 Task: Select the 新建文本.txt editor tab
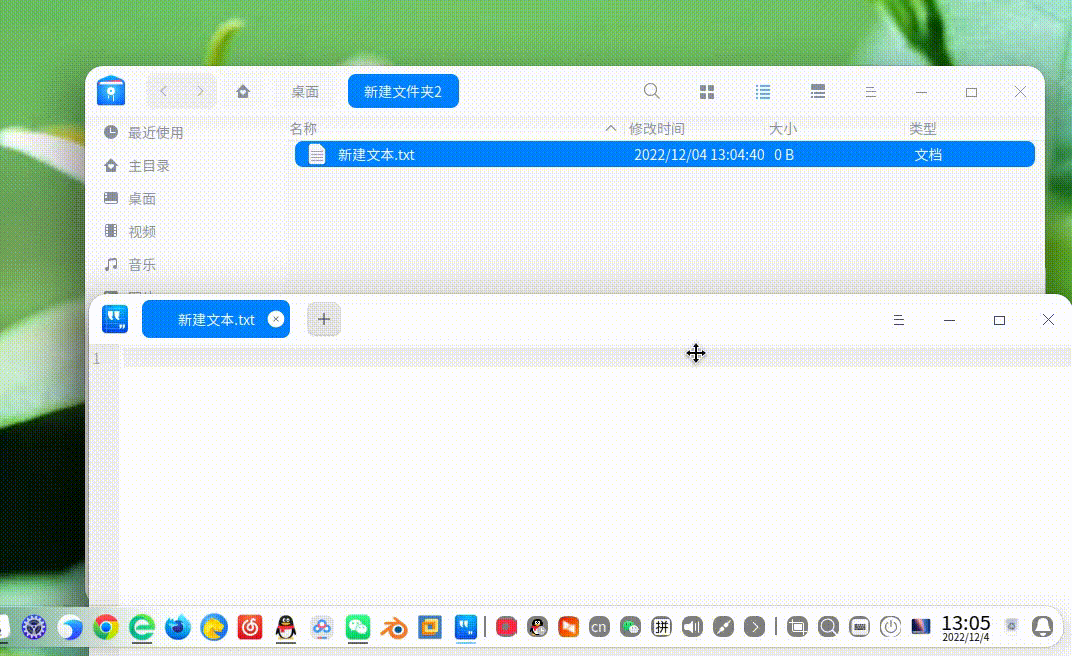tap(215, 319)
